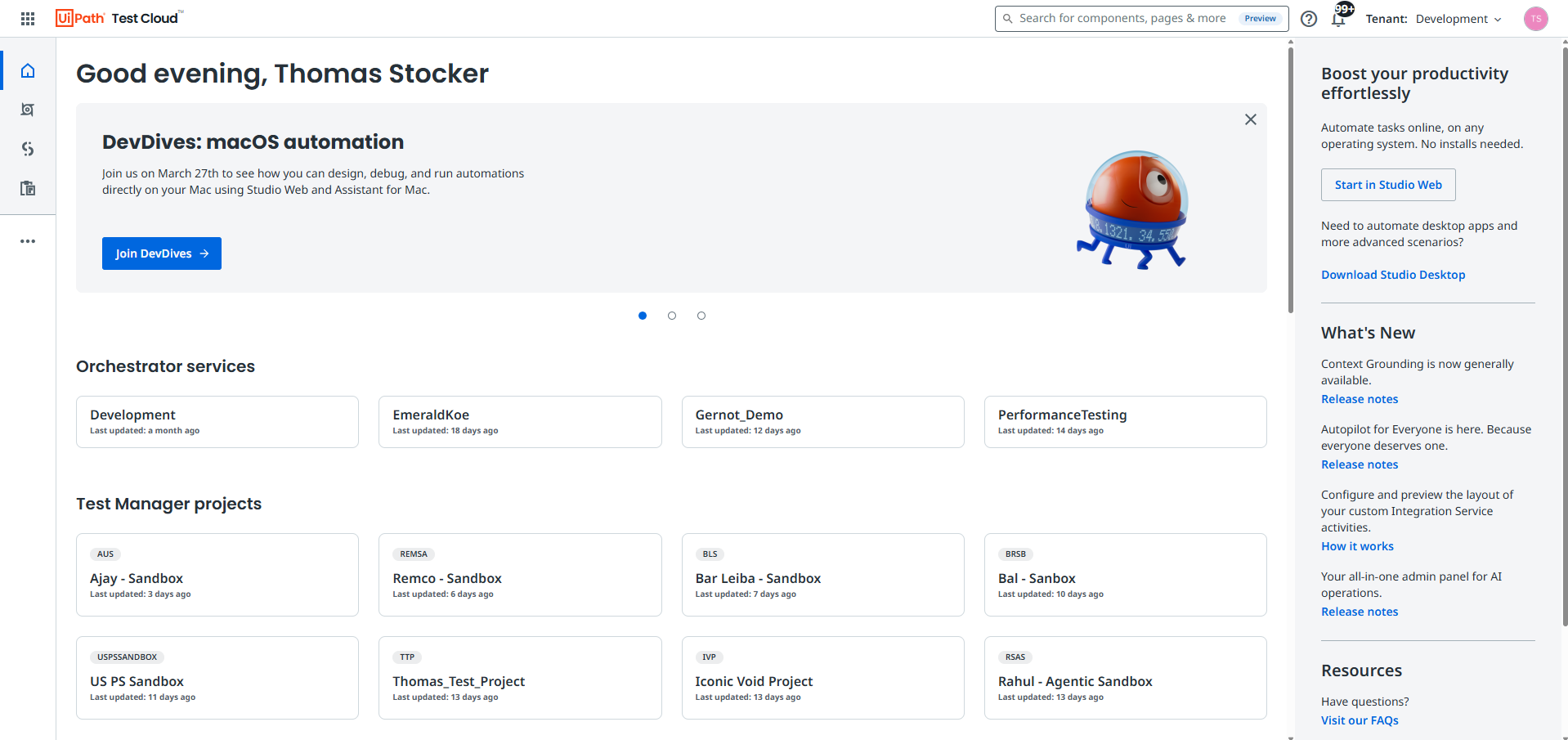The width and height of the screenshot is (1568, 740).
Task: Open the Gernot_Demo orchestrator service card
Action: (823, 422)
